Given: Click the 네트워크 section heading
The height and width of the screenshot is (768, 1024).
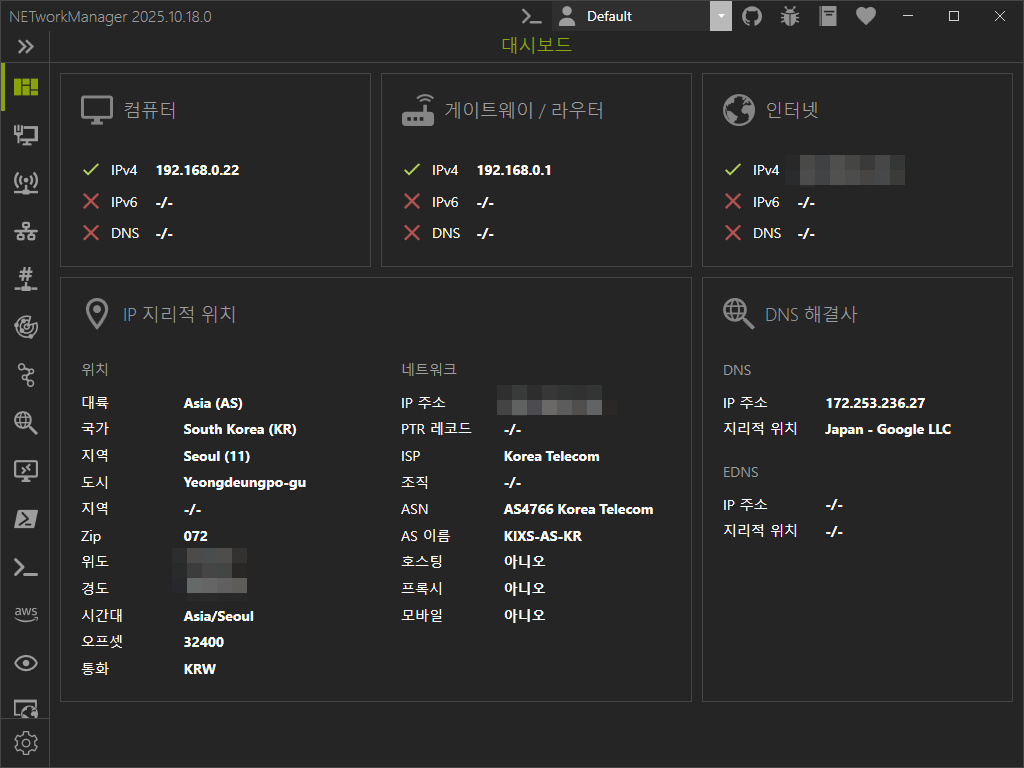Looking at the screenshot, I should [429, 370].
